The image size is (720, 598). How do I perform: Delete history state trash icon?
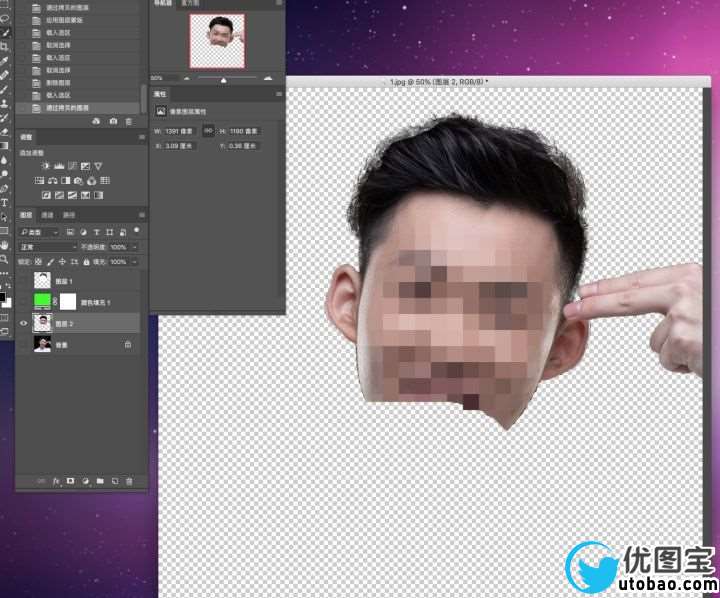[129, 121]
